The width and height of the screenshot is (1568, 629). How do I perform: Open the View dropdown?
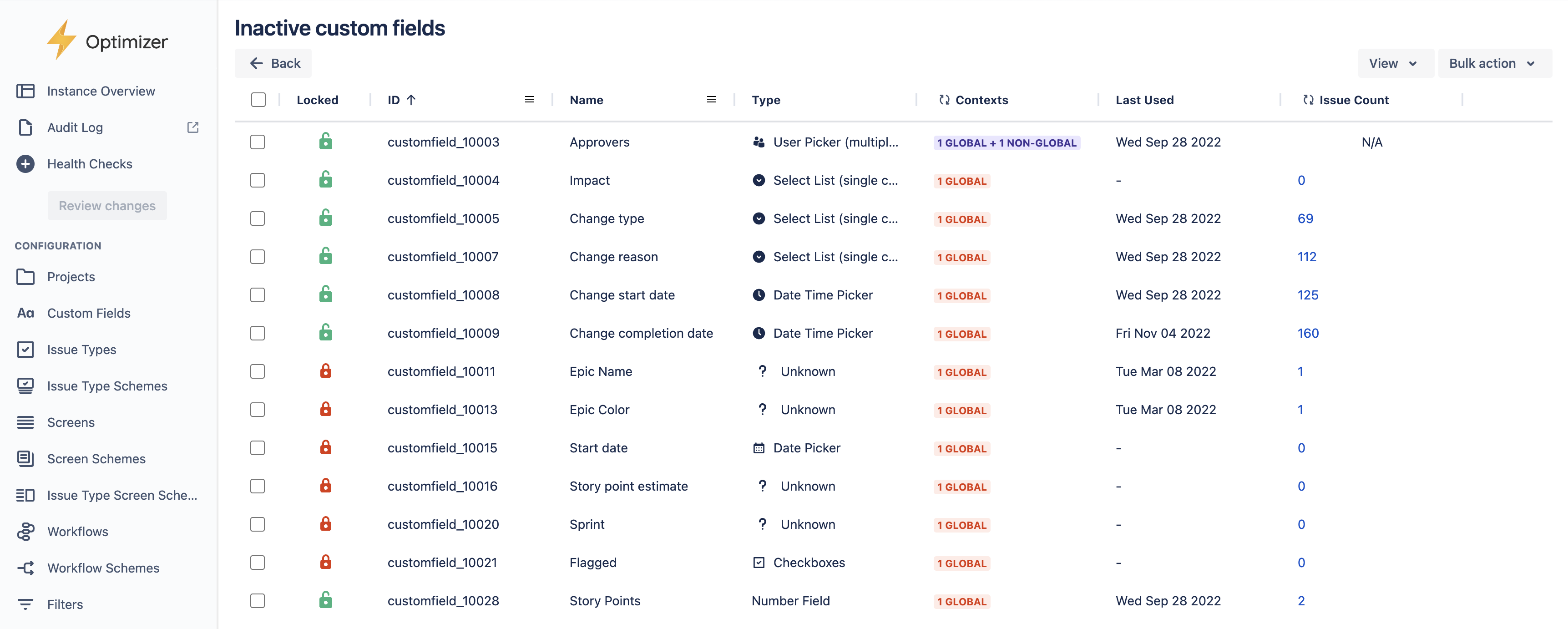tap(1394, 63)
